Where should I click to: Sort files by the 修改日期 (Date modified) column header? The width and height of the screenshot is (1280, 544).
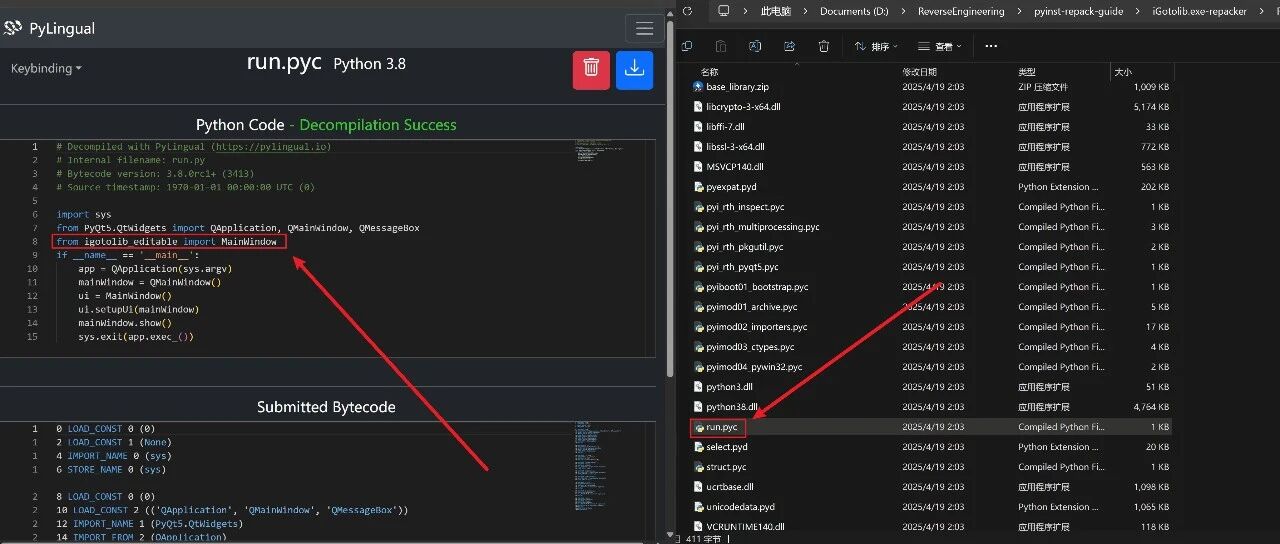tap(919, 72)
